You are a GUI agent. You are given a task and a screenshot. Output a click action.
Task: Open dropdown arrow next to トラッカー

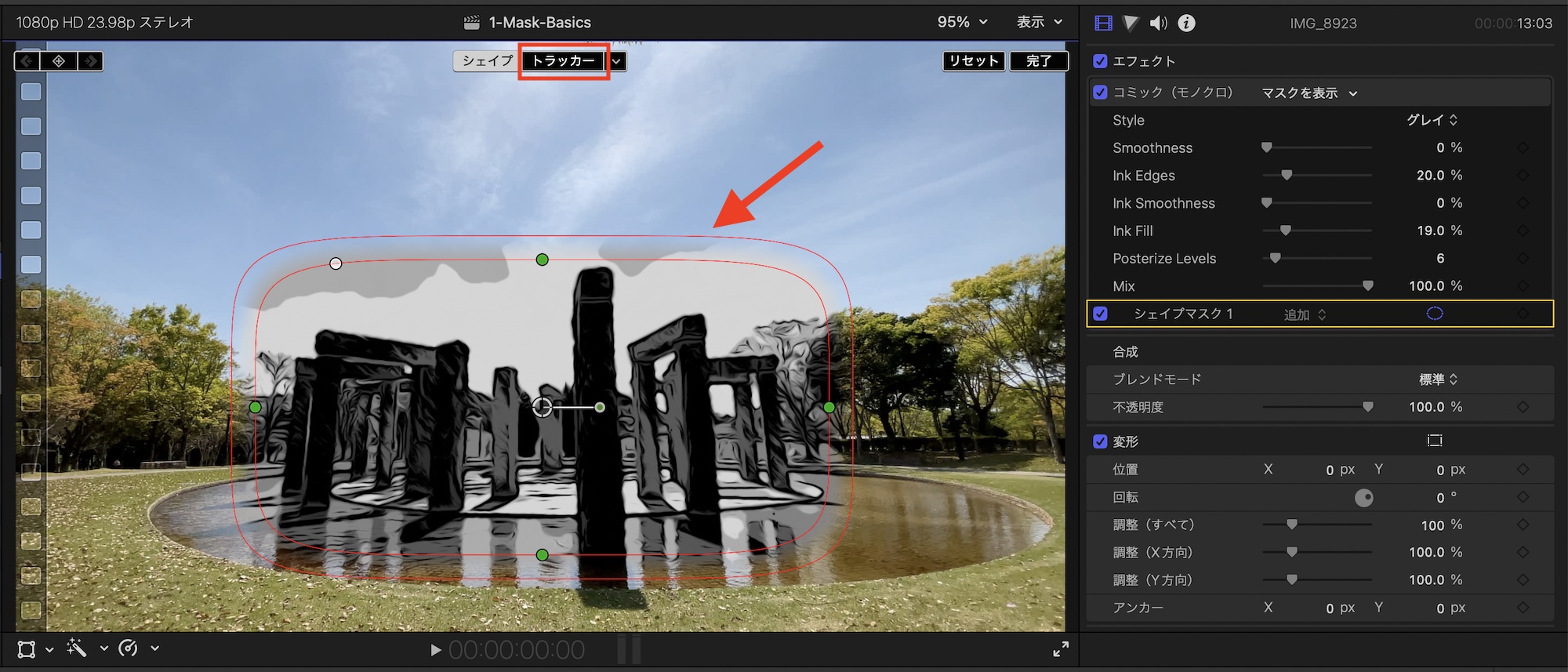point(618,61)
